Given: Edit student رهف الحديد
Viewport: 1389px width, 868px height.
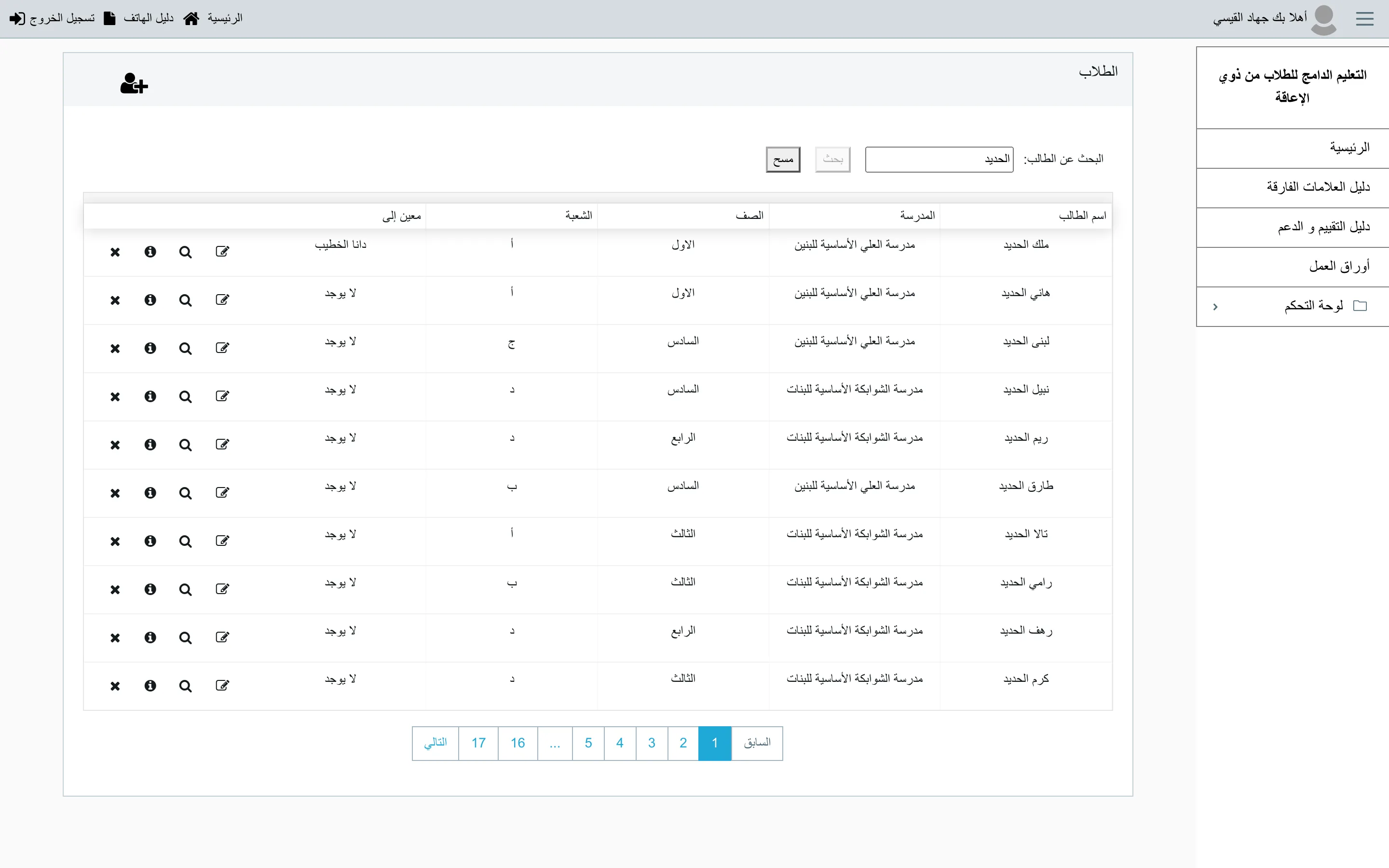Looking at the screenshot, I should pyautogui.click(x=222, y=637).
